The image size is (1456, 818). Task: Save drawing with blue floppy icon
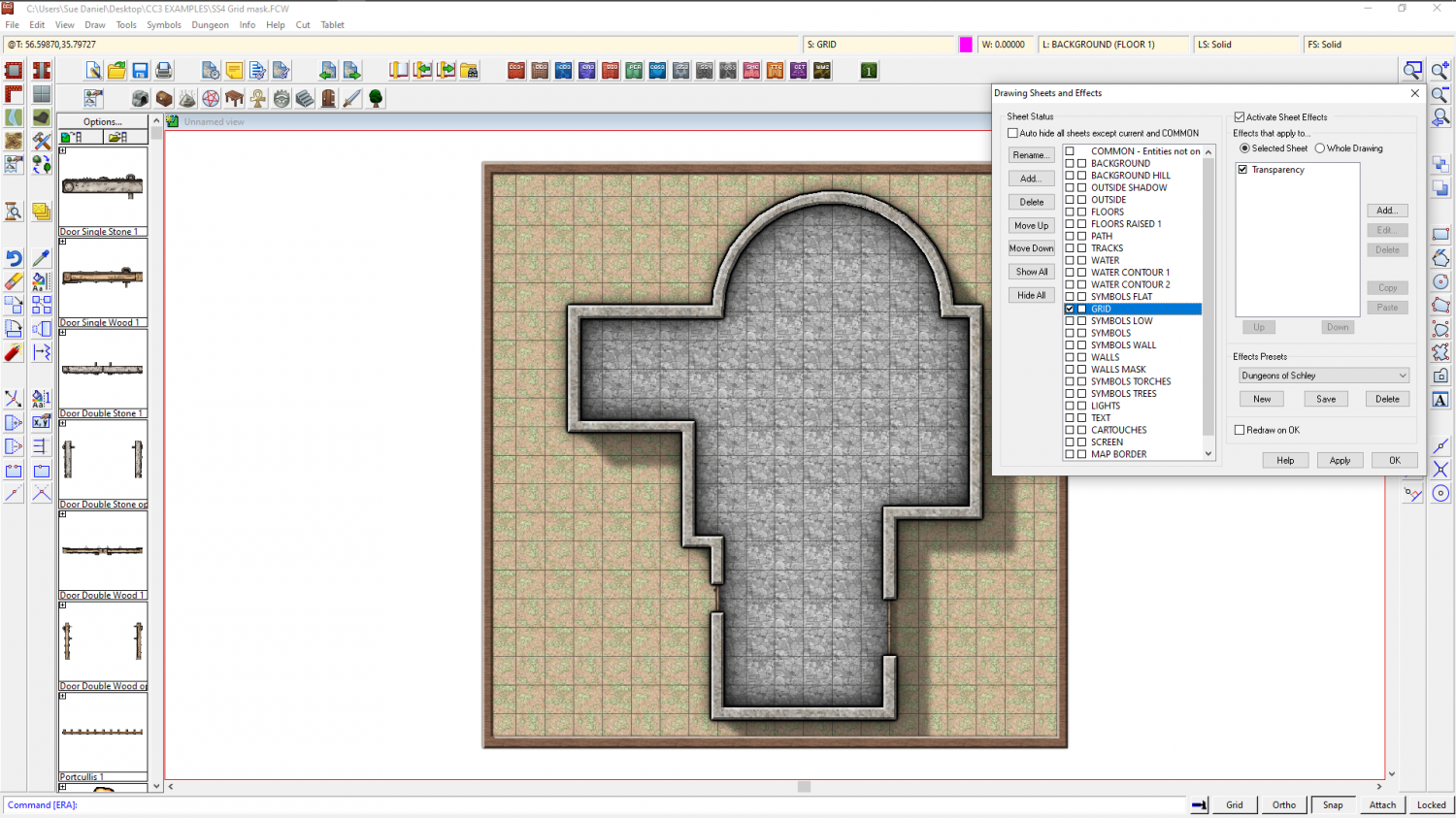click(x=140, y=71)
